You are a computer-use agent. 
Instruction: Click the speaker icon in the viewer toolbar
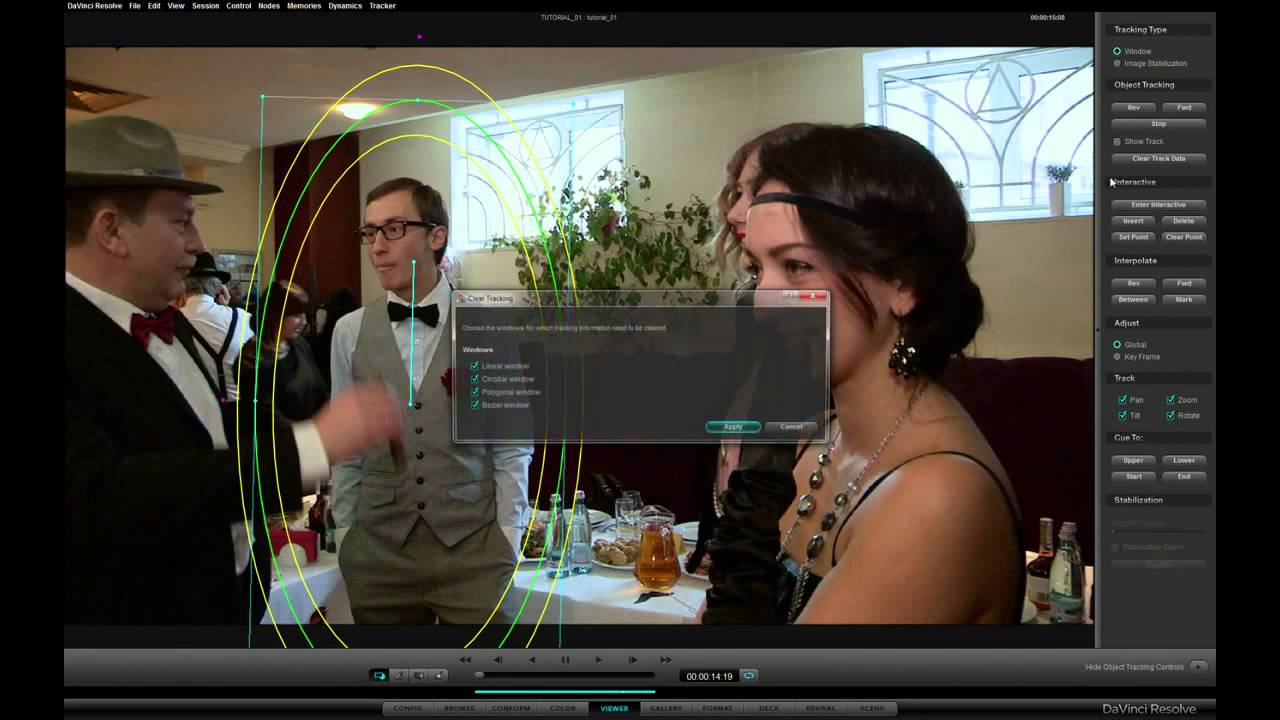tap(439, 676)
